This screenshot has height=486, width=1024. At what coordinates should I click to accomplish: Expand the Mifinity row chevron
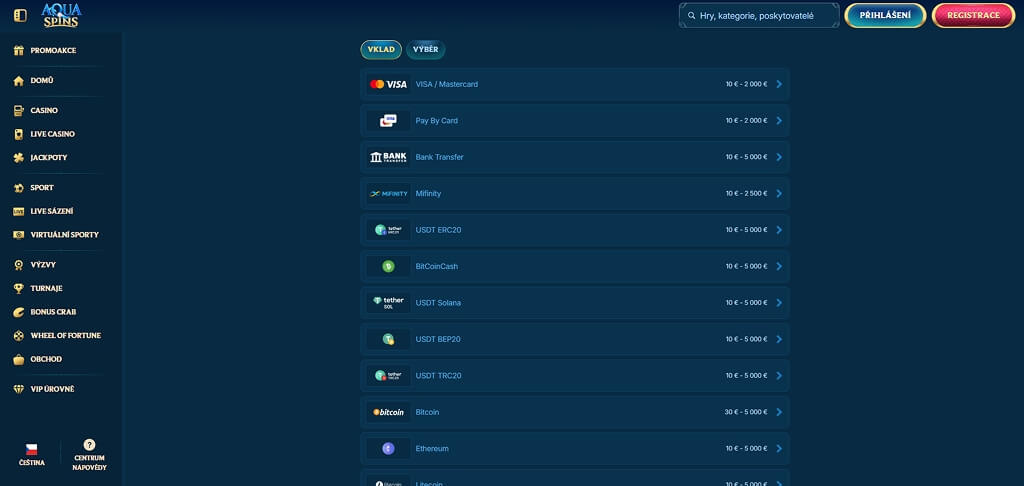tap(778, 193)
